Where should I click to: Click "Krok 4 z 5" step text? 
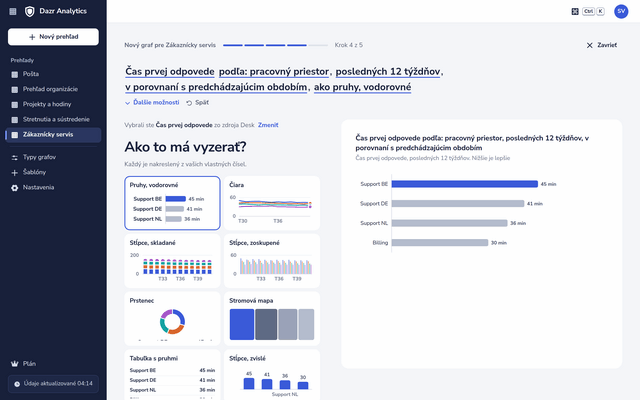[x=349, y=45]
